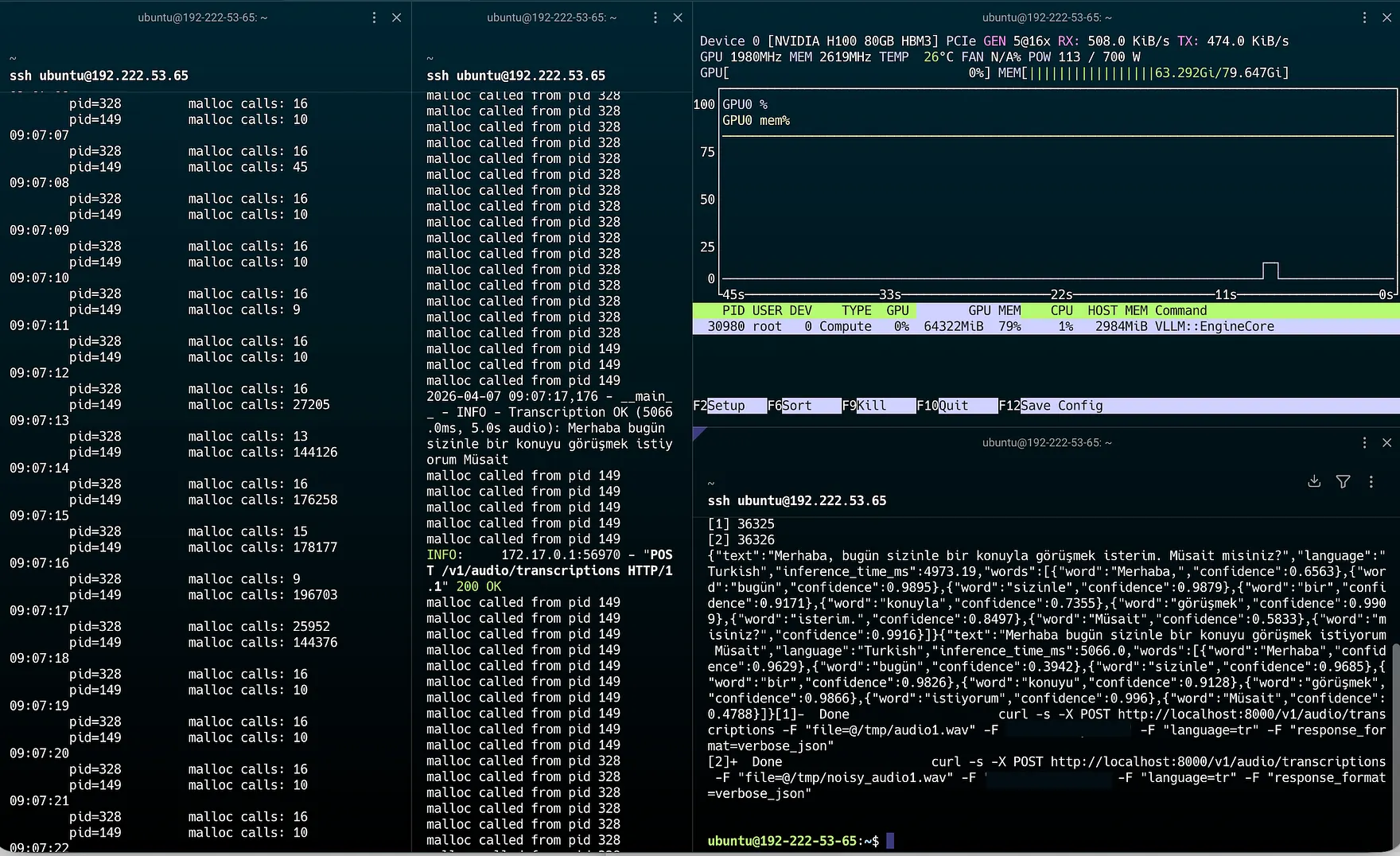This screenshot has width=1400, height=856.
Task: Click the HOST MEM column header
Action: click(x=1118, y=311)
